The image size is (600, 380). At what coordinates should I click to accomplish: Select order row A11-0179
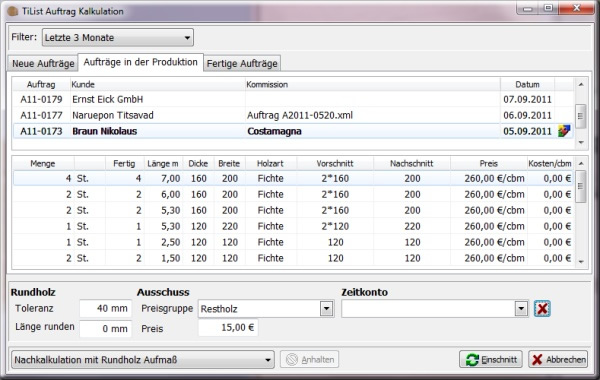(x=293, y=99)
